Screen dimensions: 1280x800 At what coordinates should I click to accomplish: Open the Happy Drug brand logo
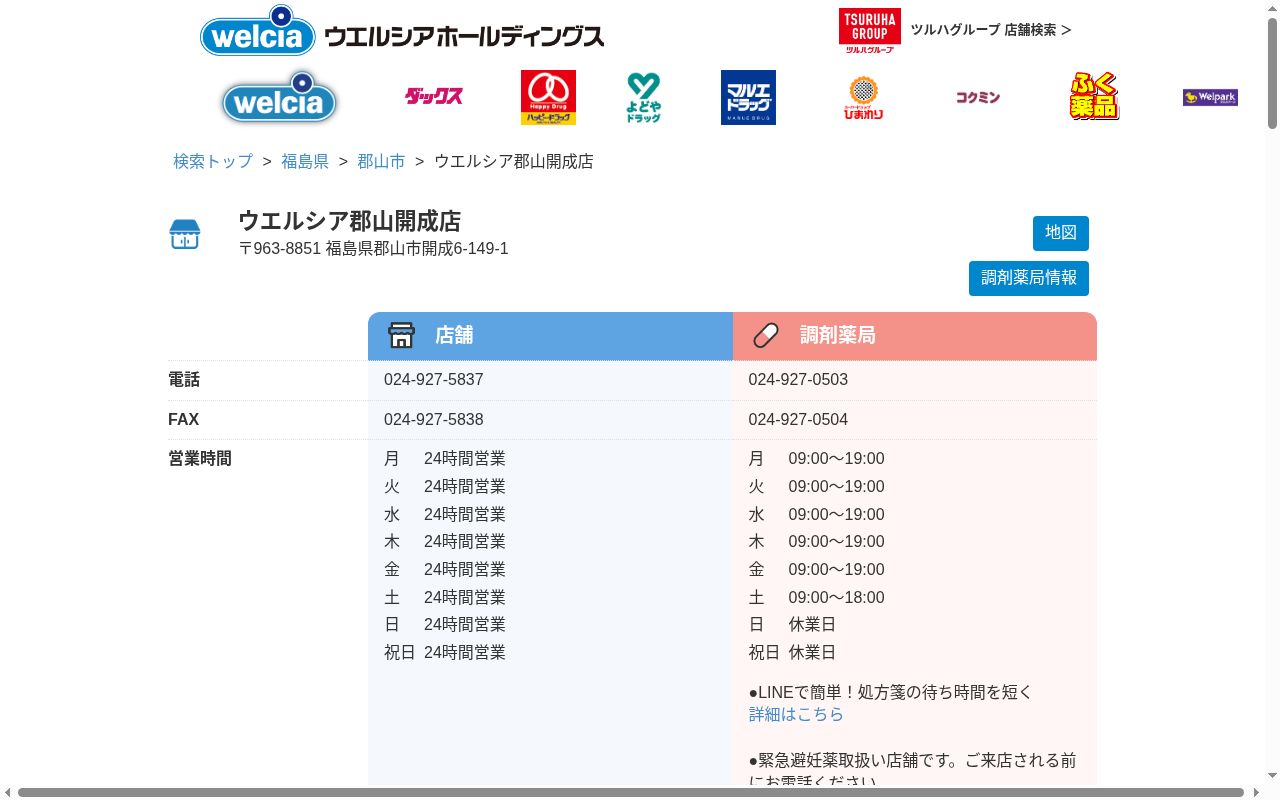click(548, 97)
